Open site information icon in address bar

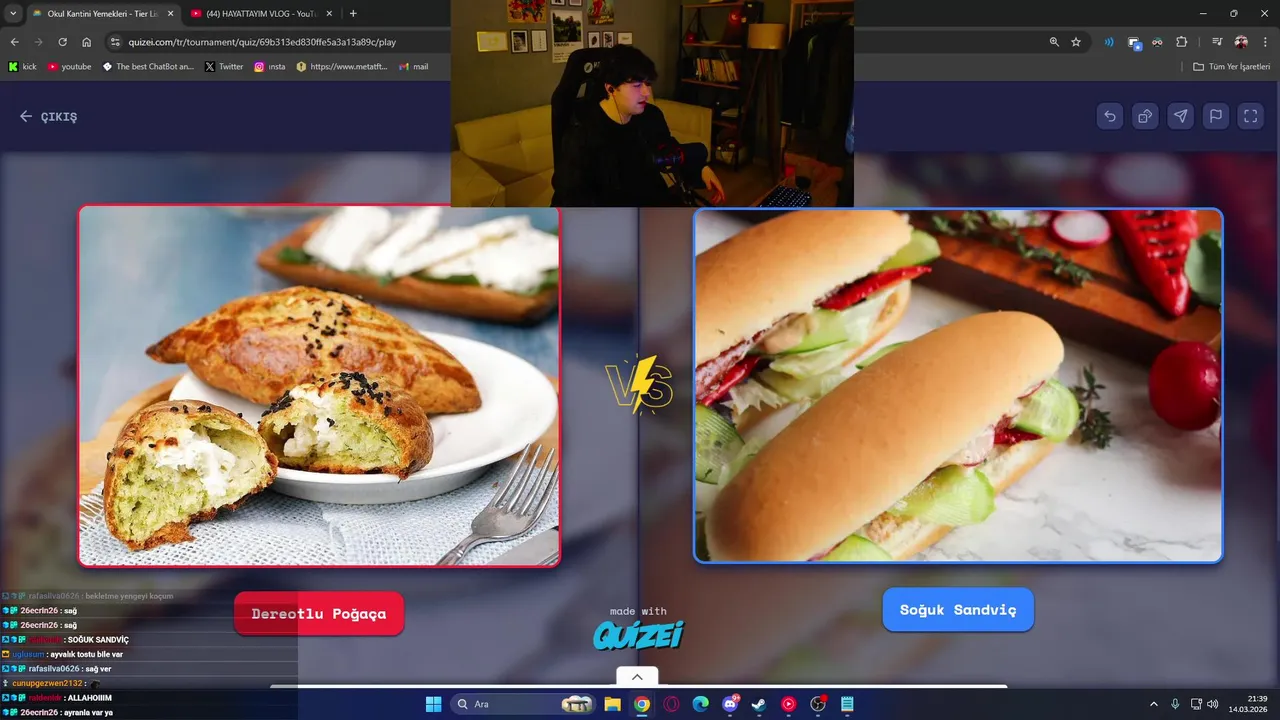click(115, 42)
